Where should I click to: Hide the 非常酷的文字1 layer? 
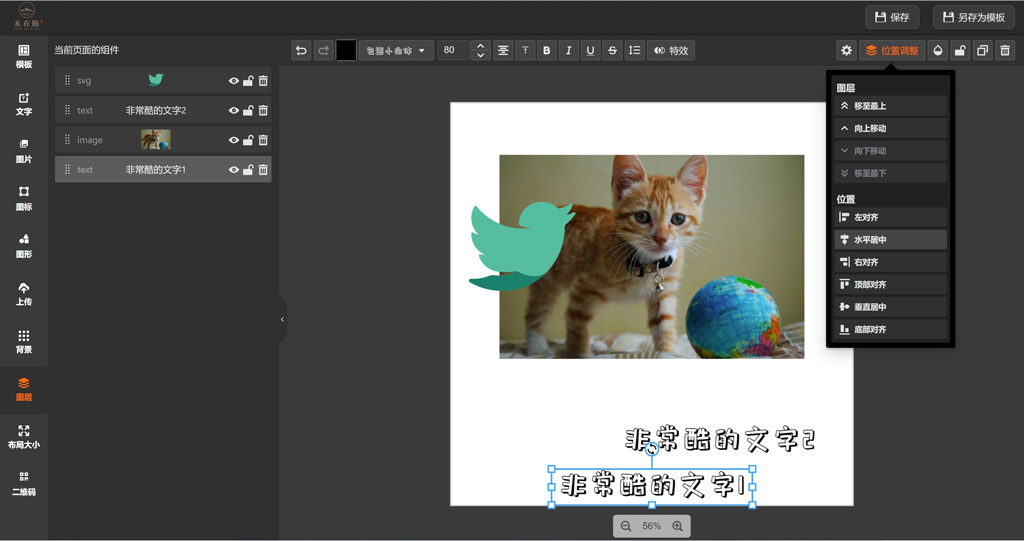[x=234, y=170]
